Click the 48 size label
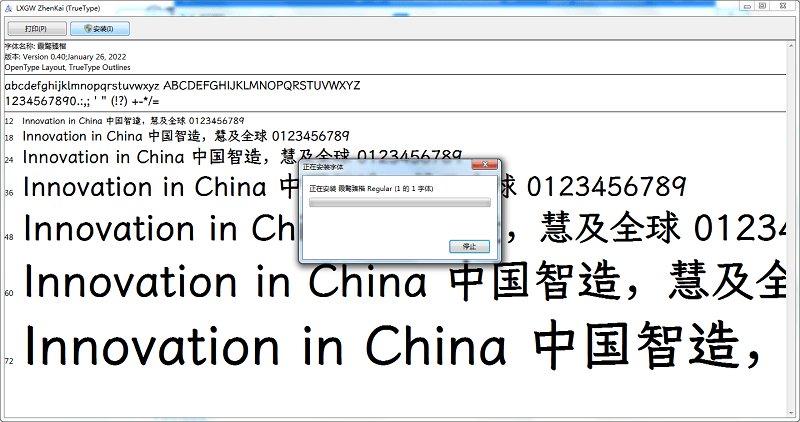The height and width of the screenshot is (422, 800). pos(9,237)
